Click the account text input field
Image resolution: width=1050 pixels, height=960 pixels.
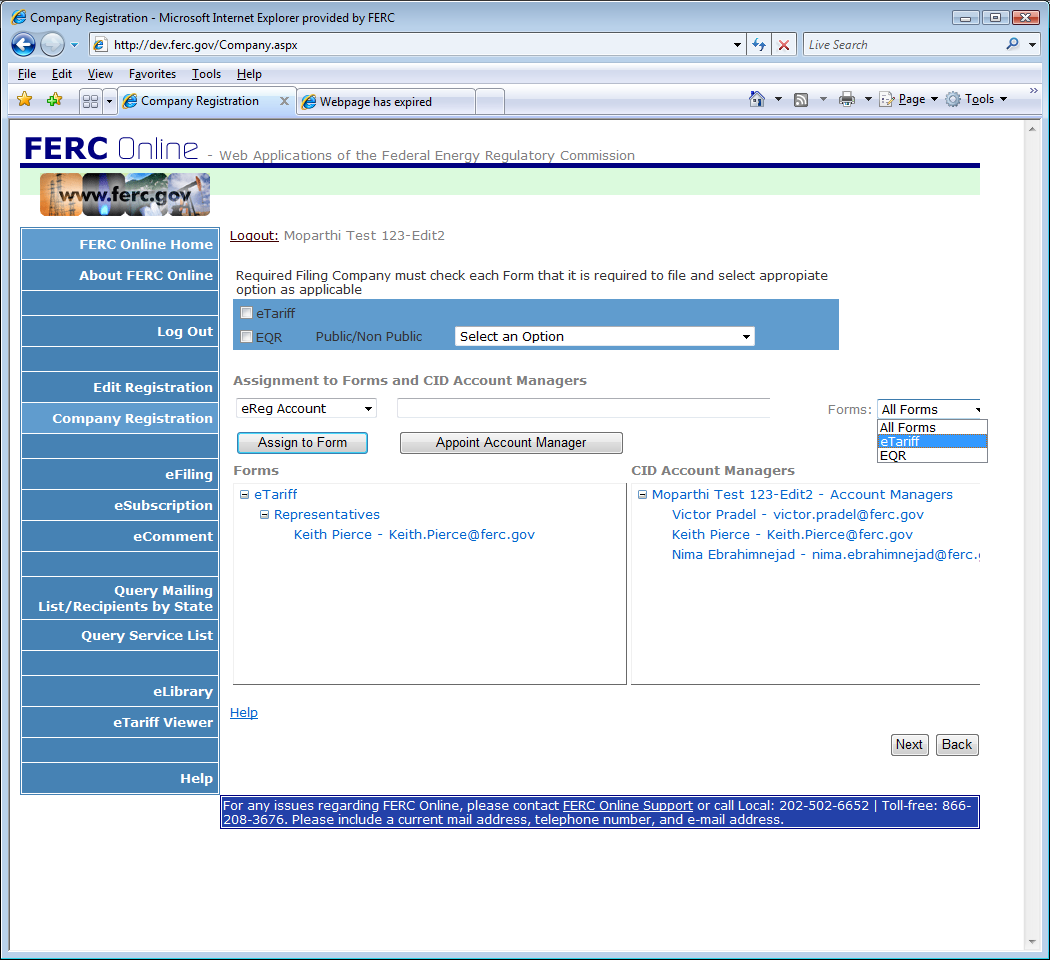click(x=583, y=408)
